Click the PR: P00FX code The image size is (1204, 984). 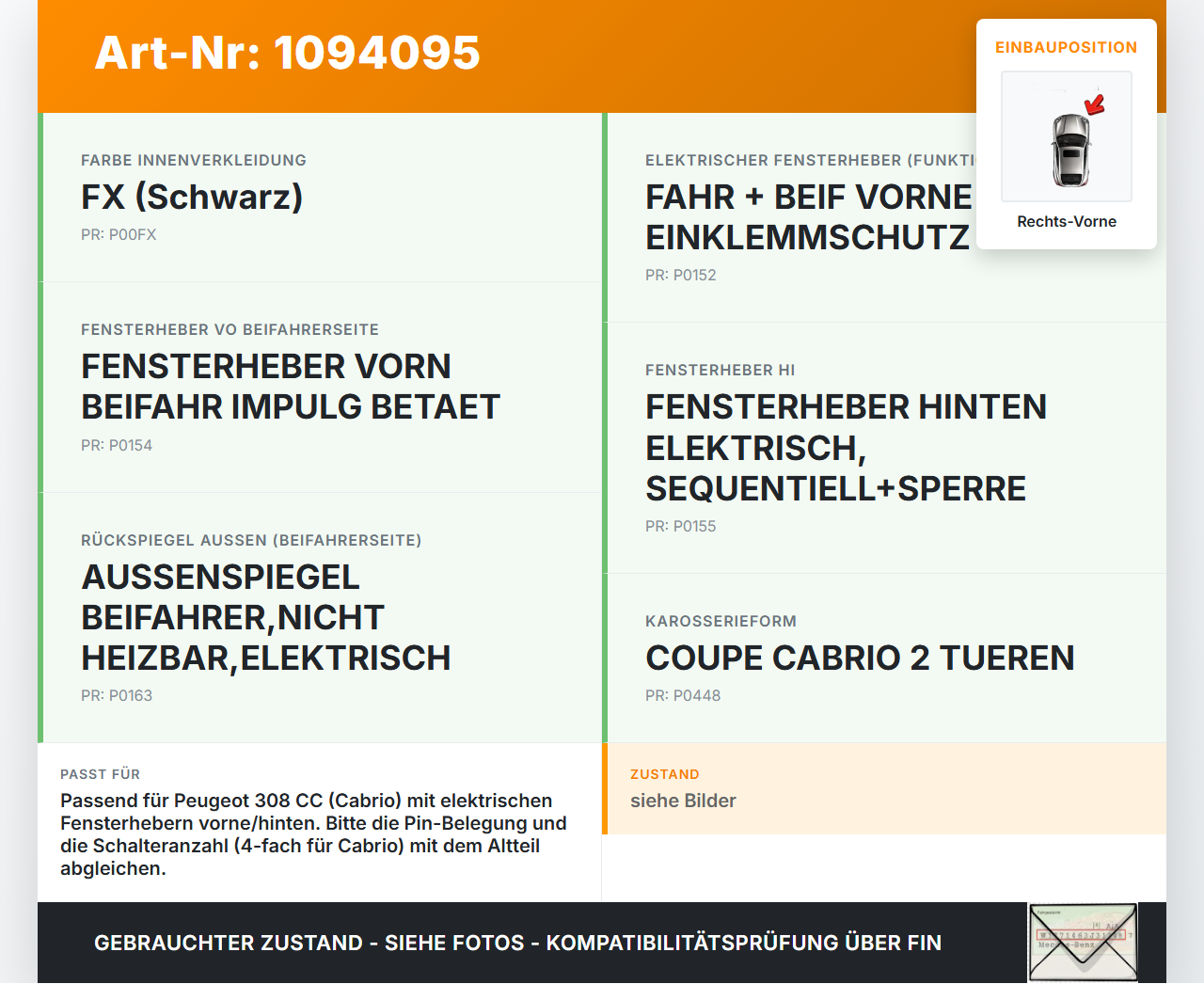[119, 235]
